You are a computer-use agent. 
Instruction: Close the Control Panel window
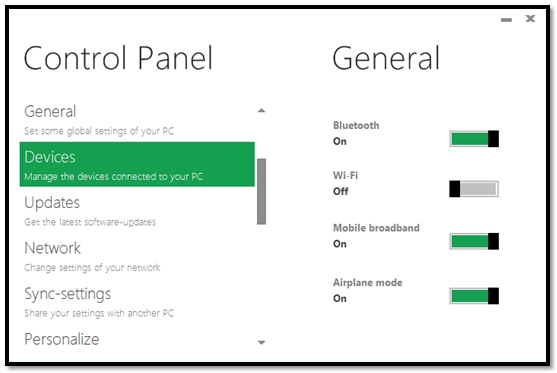pos(530,18)
